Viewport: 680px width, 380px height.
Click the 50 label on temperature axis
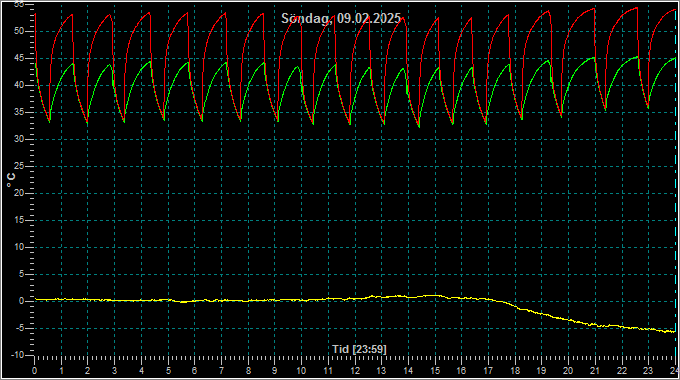(x=19, y=31)
